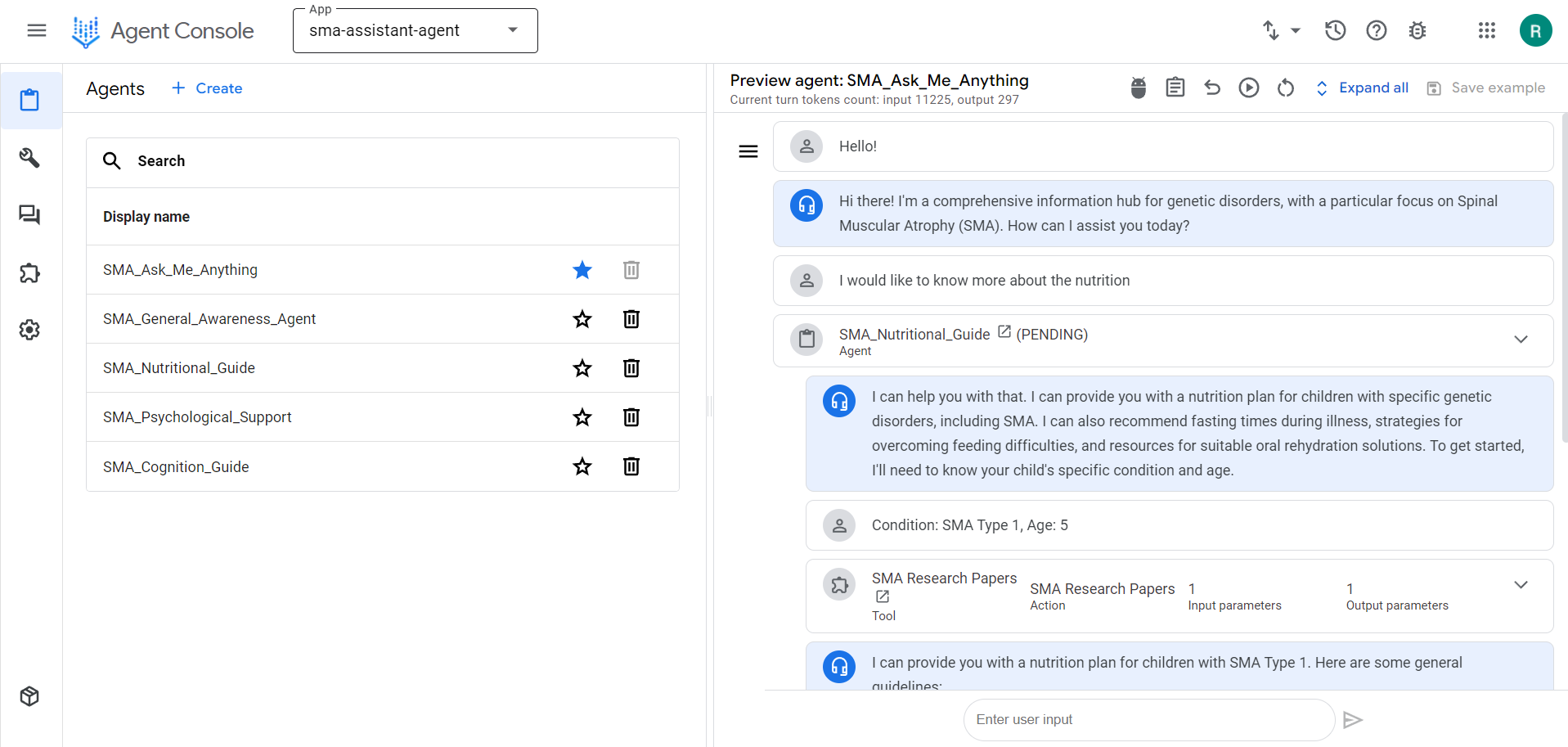Select the Agents clipboard sidebar icon
Screen dimensions: 1568x747
coord(30,101)
